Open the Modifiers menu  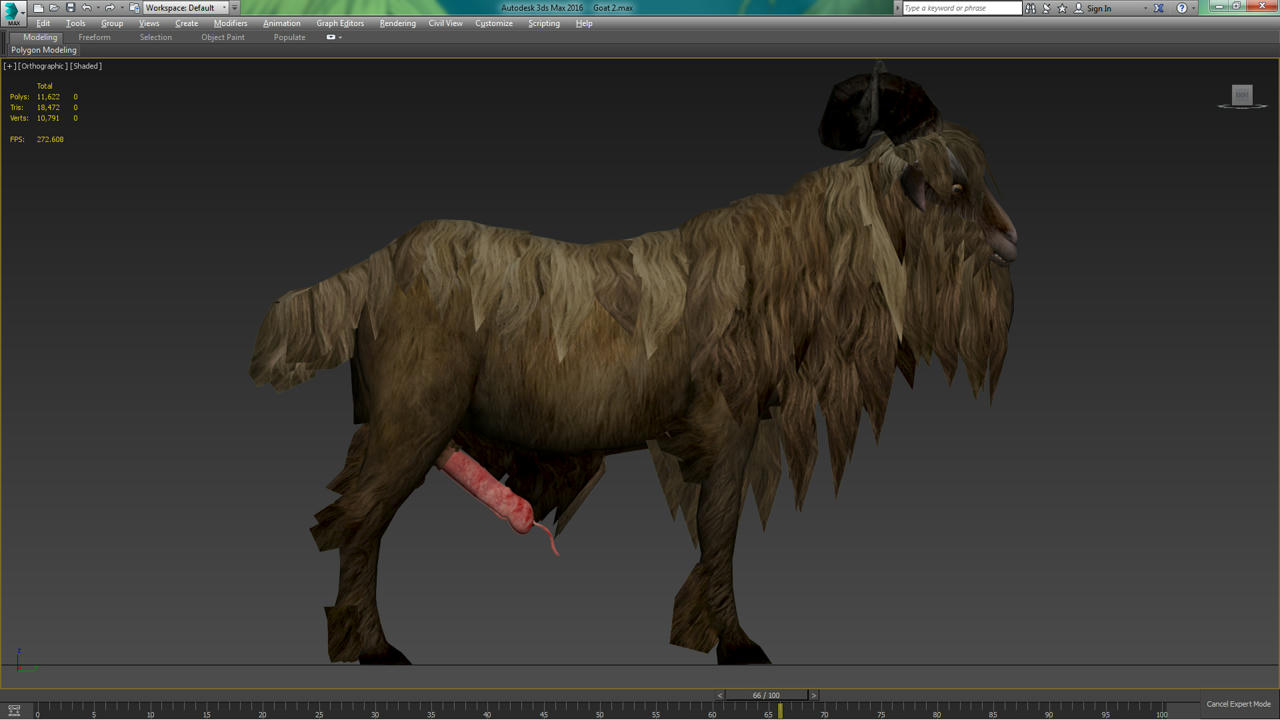(230, 23)
